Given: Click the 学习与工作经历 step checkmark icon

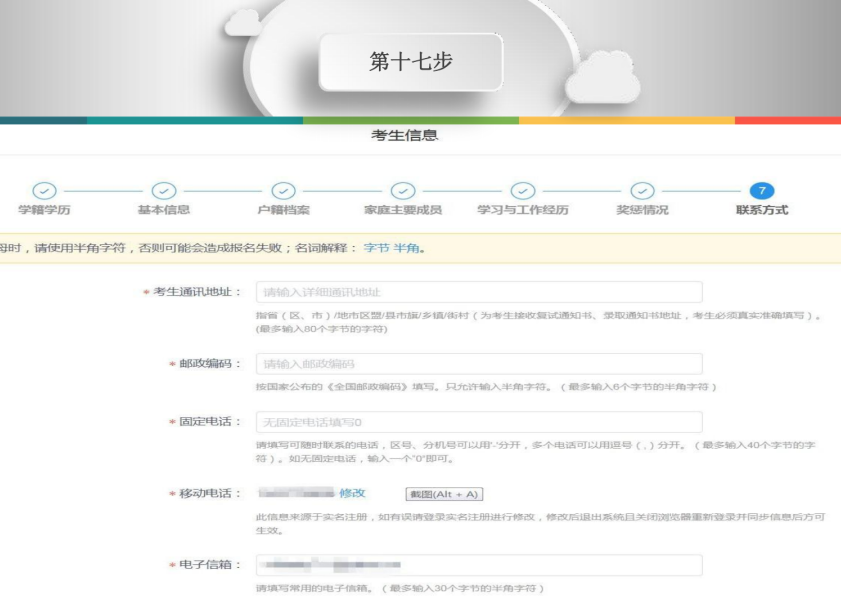Looking at the screenshot, I should click(x=522, y=189).
